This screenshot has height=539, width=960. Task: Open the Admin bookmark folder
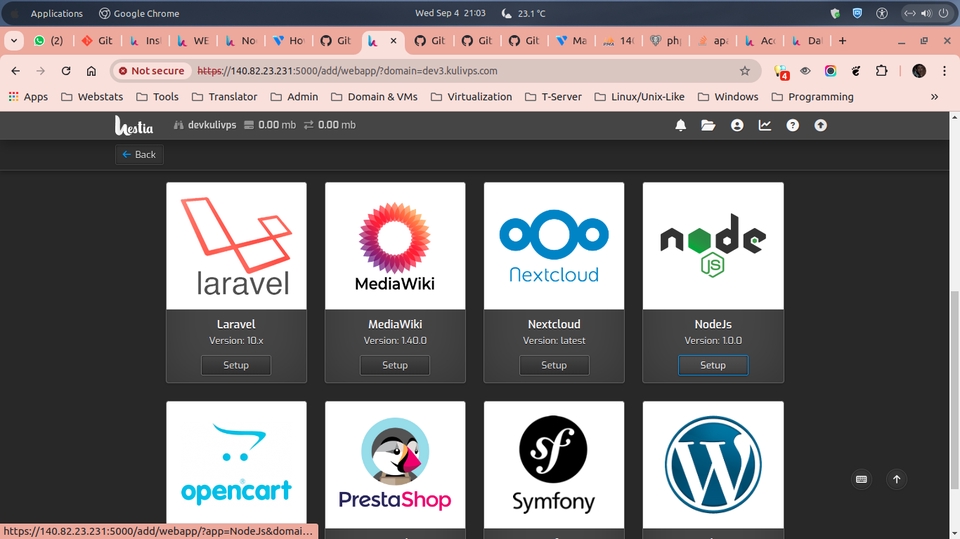point(294,97)
